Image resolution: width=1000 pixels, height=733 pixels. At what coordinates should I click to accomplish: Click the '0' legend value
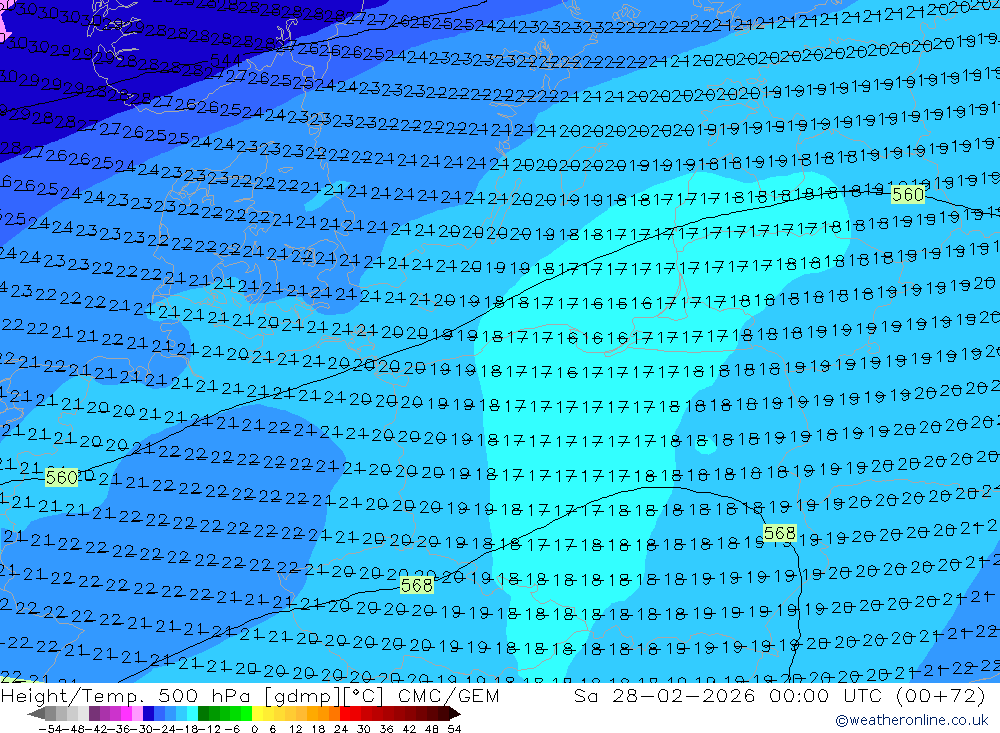point(254,729)
